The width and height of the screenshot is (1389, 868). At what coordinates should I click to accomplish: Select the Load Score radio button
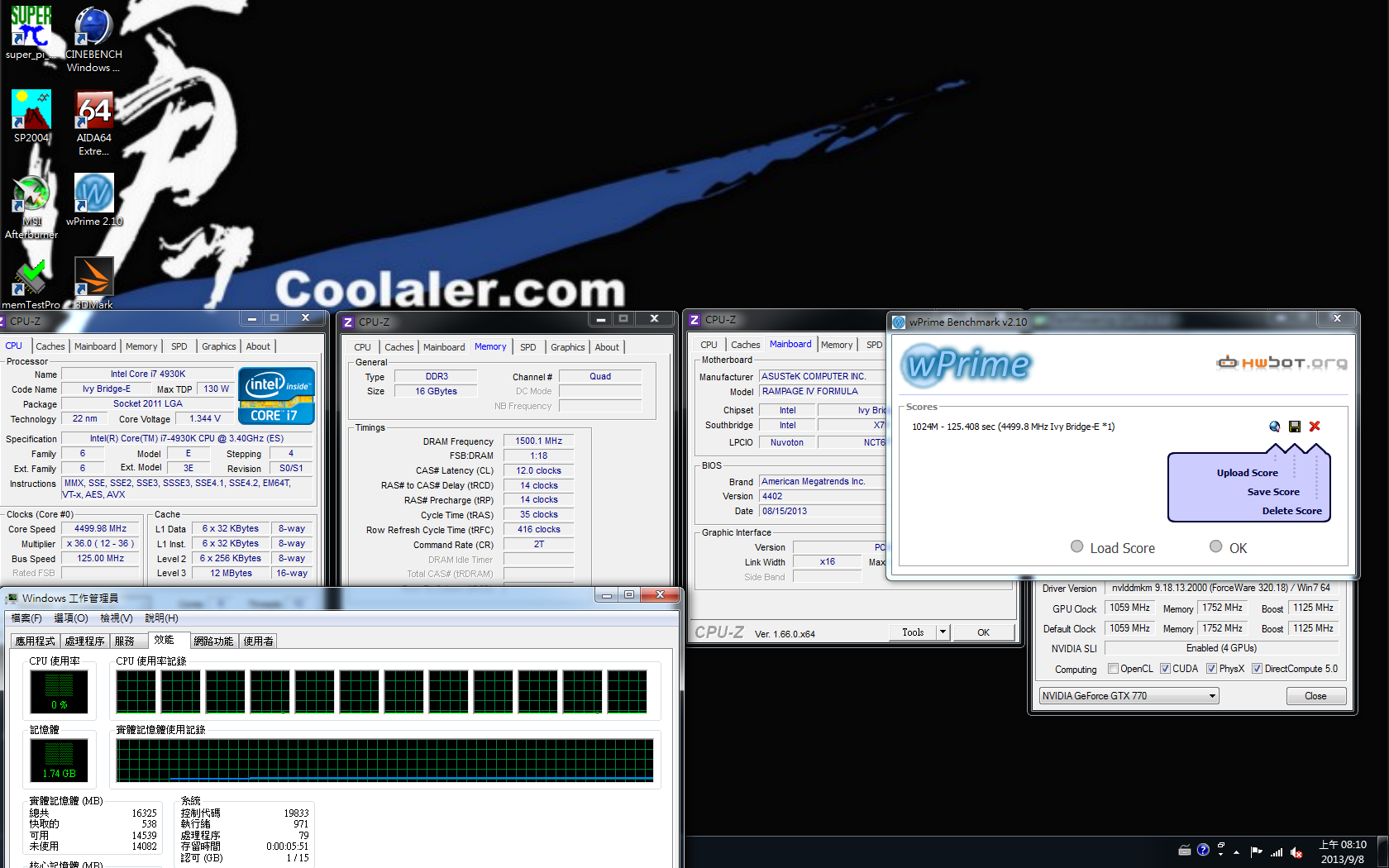coord(1076,546)
